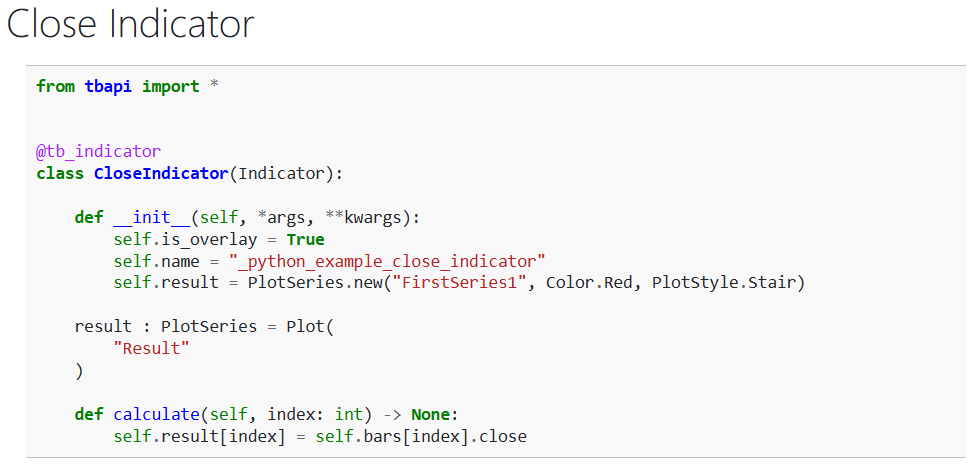Click the from keyword on first line
The height and width of the screenshot is (470, 975).
[x=55, y=87]
